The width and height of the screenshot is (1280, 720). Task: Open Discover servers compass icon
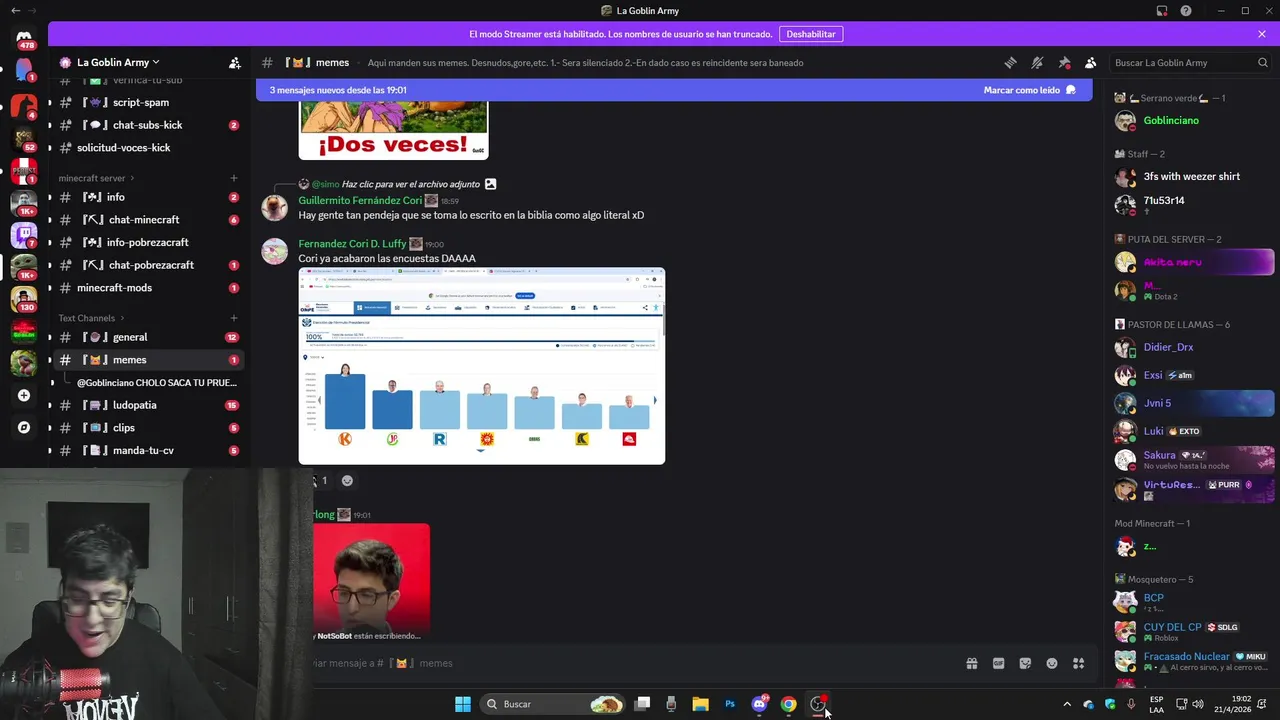click(x=24, y=427)
